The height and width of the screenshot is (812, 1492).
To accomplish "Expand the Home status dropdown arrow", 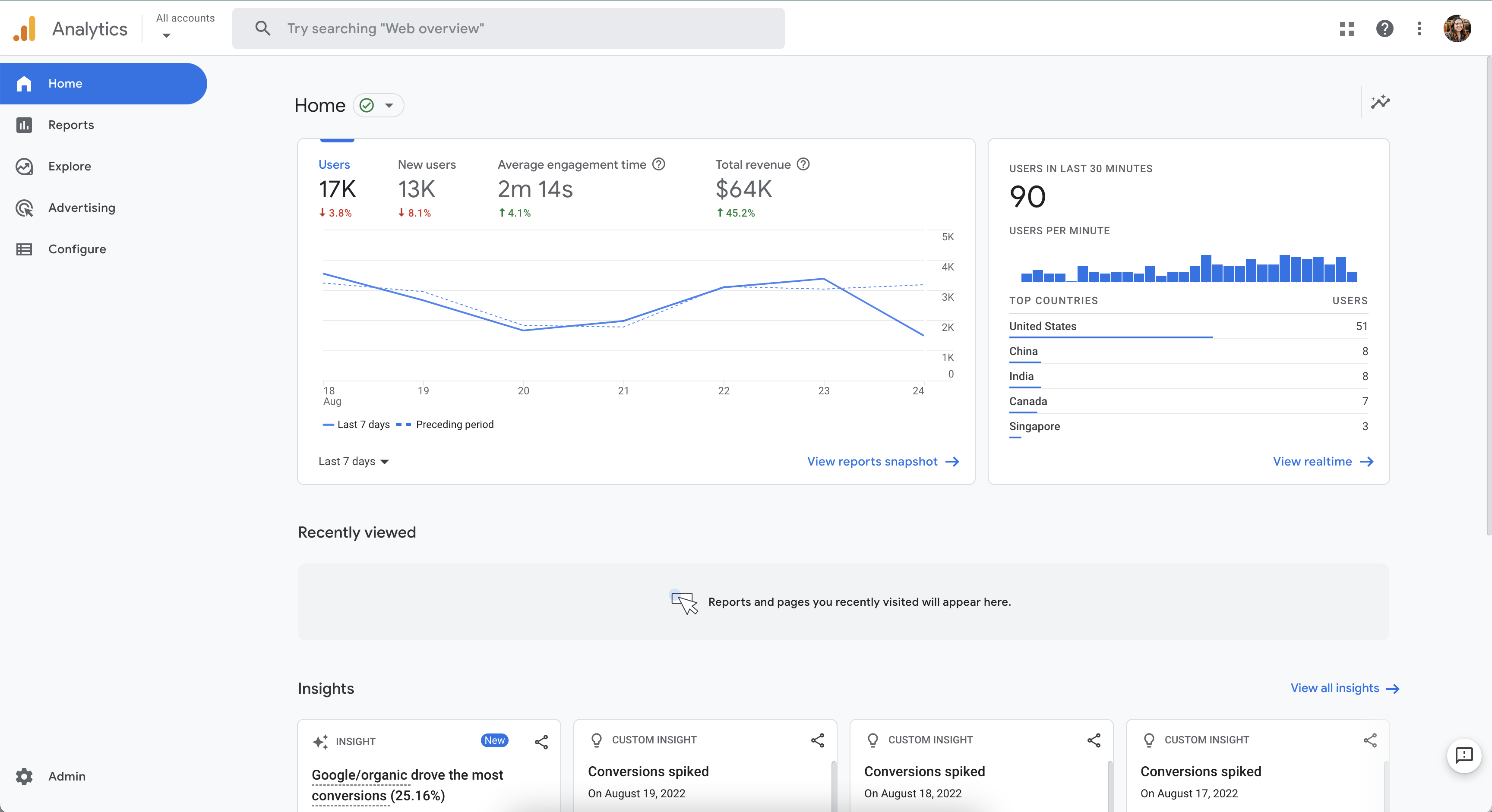I will (389, 105).
